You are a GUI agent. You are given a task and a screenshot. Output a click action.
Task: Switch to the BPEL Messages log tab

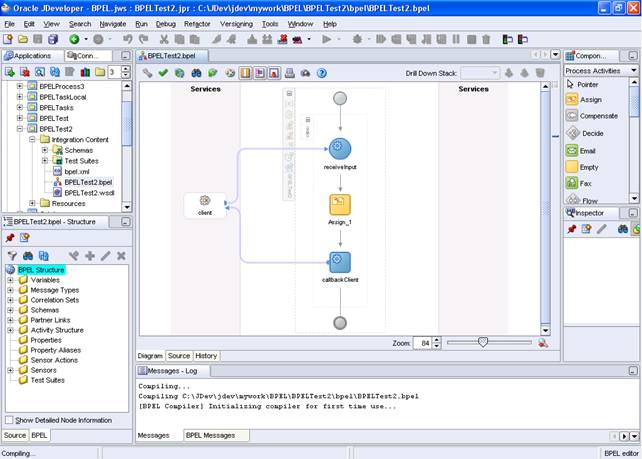tap(212, 435)
